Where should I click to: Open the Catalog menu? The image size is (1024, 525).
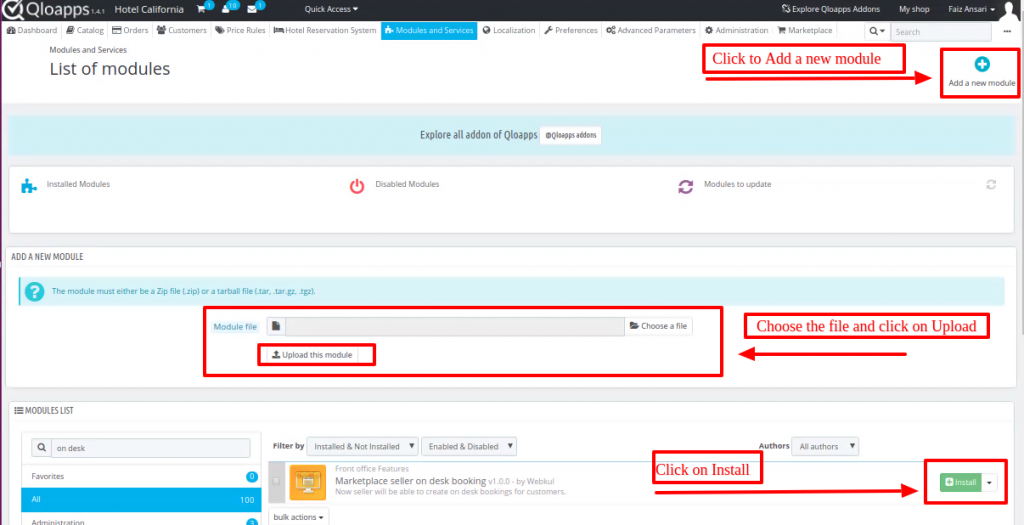(85, 30)
